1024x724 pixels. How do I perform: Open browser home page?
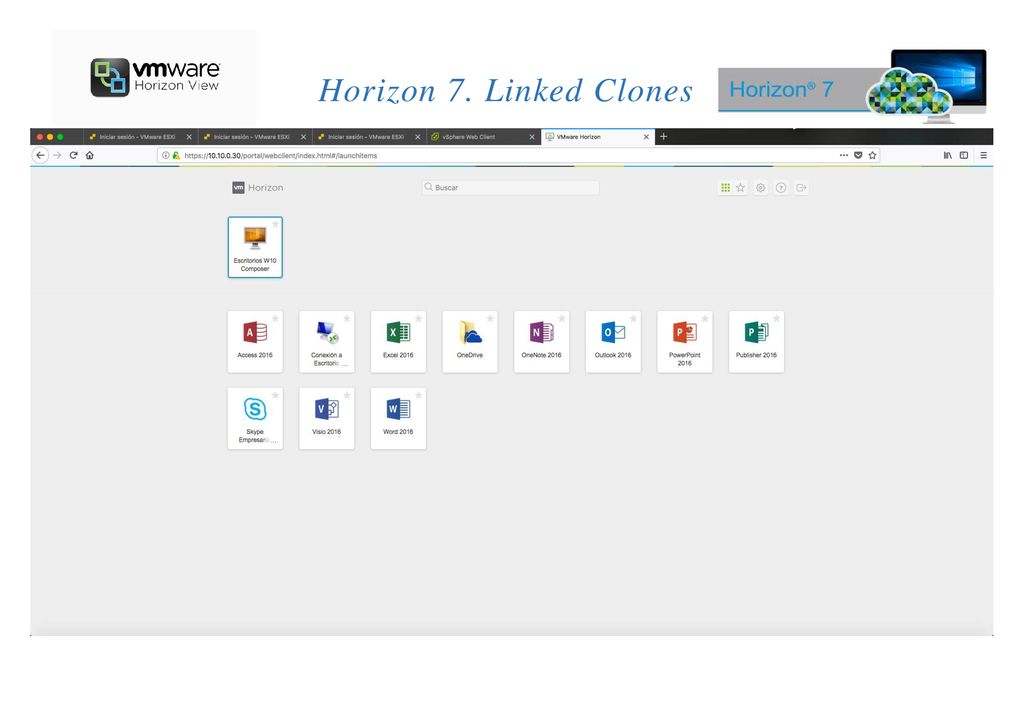90,155
